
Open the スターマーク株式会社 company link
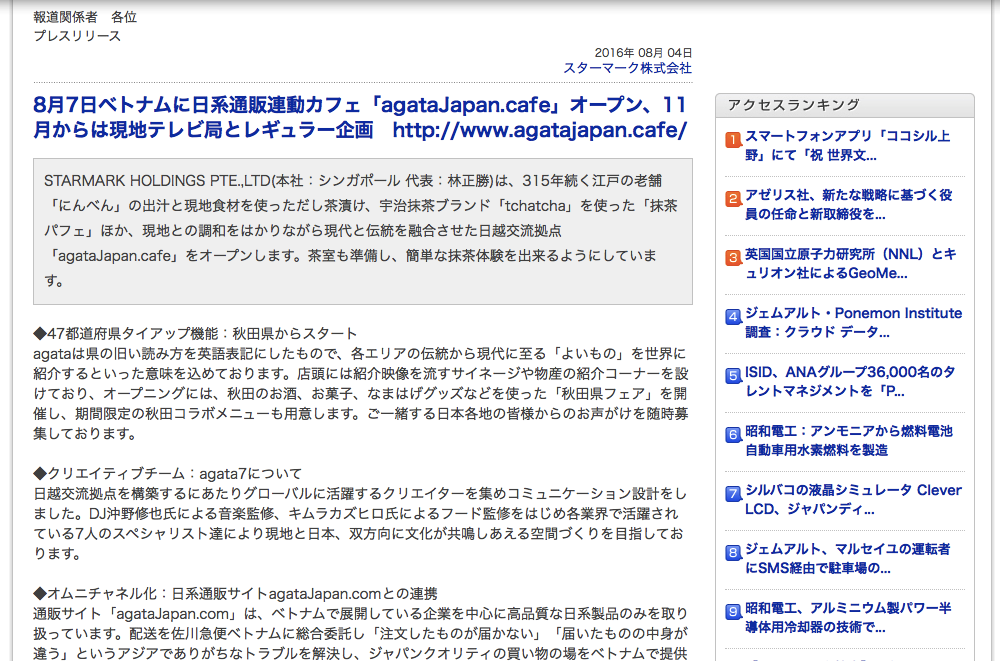coord(627,68)
